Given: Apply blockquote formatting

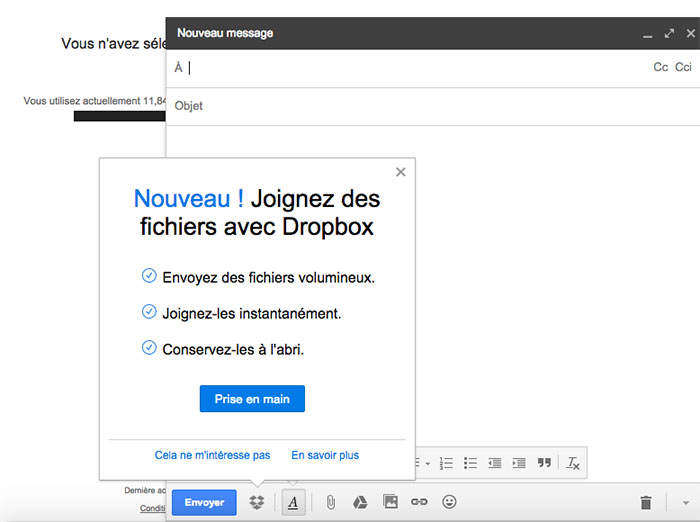Looking at the screenshot, I should pos(544,463).
